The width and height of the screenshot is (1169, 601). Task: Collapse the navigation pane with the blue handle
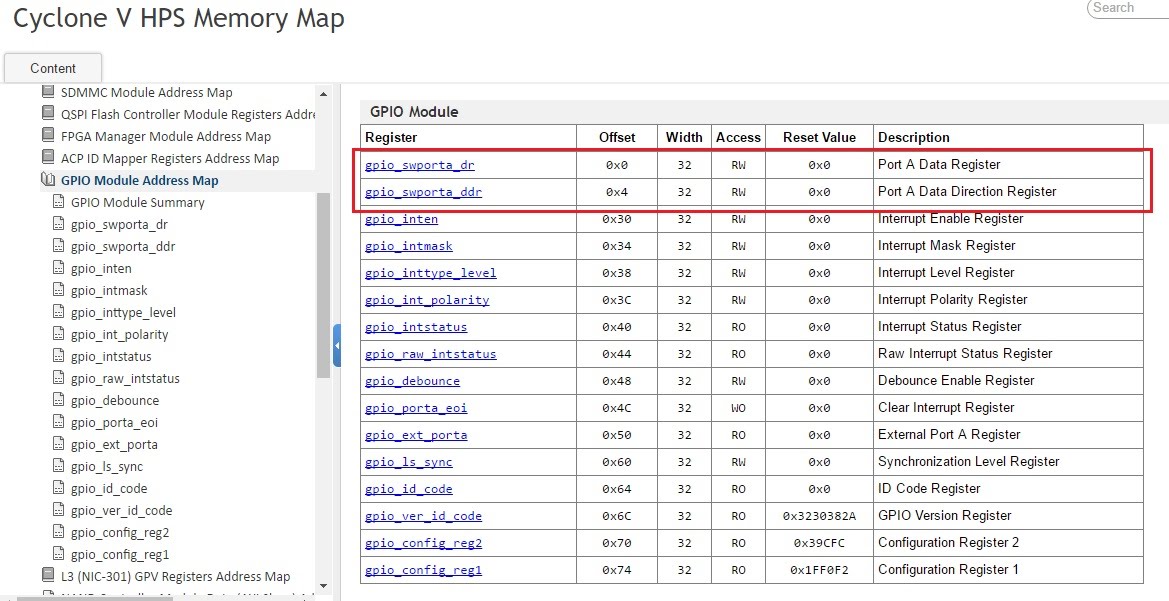[337, 345]
